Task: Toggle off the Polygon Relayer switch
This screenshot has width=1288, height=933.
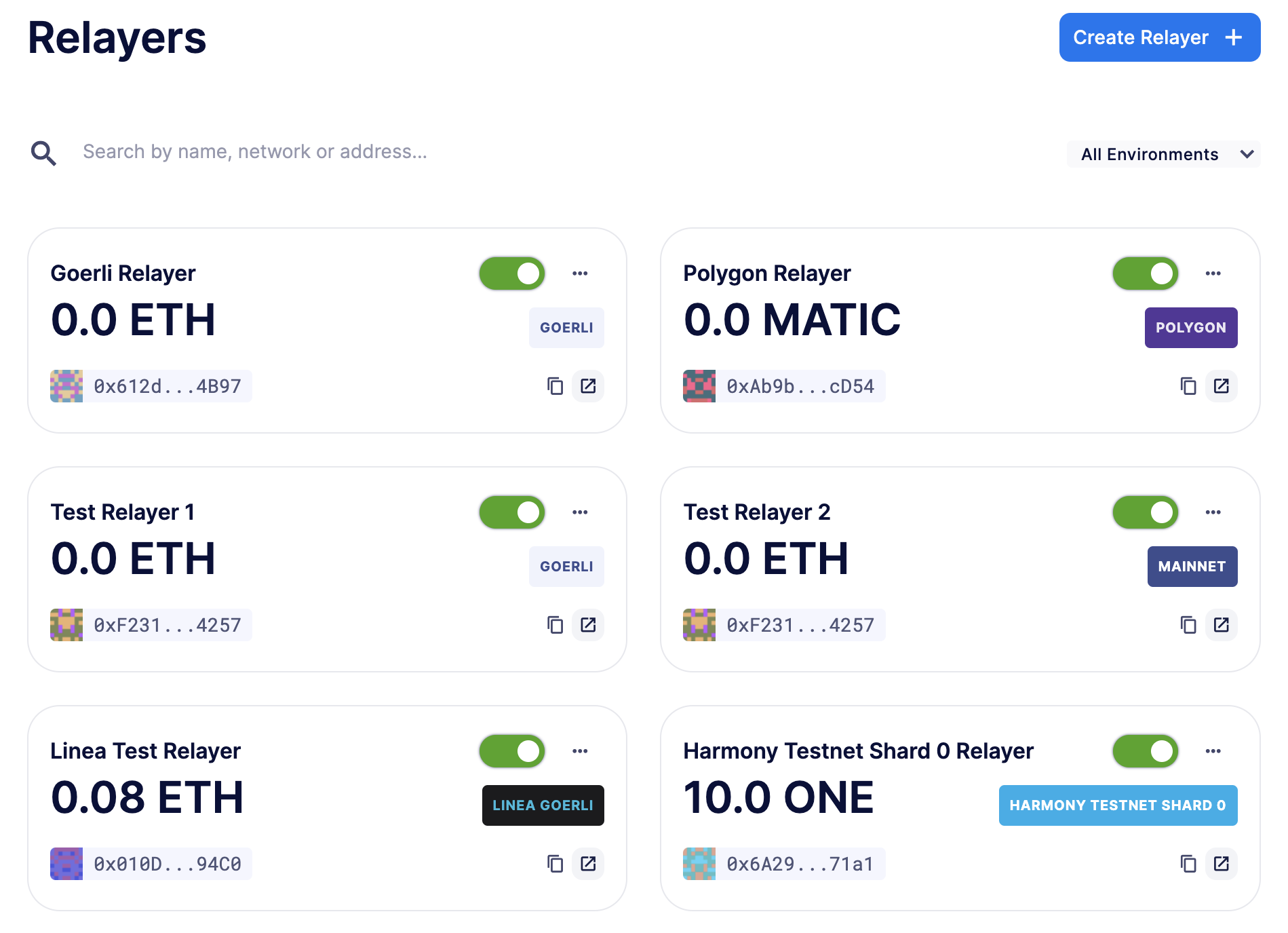Action: [x=1145, y=273]
